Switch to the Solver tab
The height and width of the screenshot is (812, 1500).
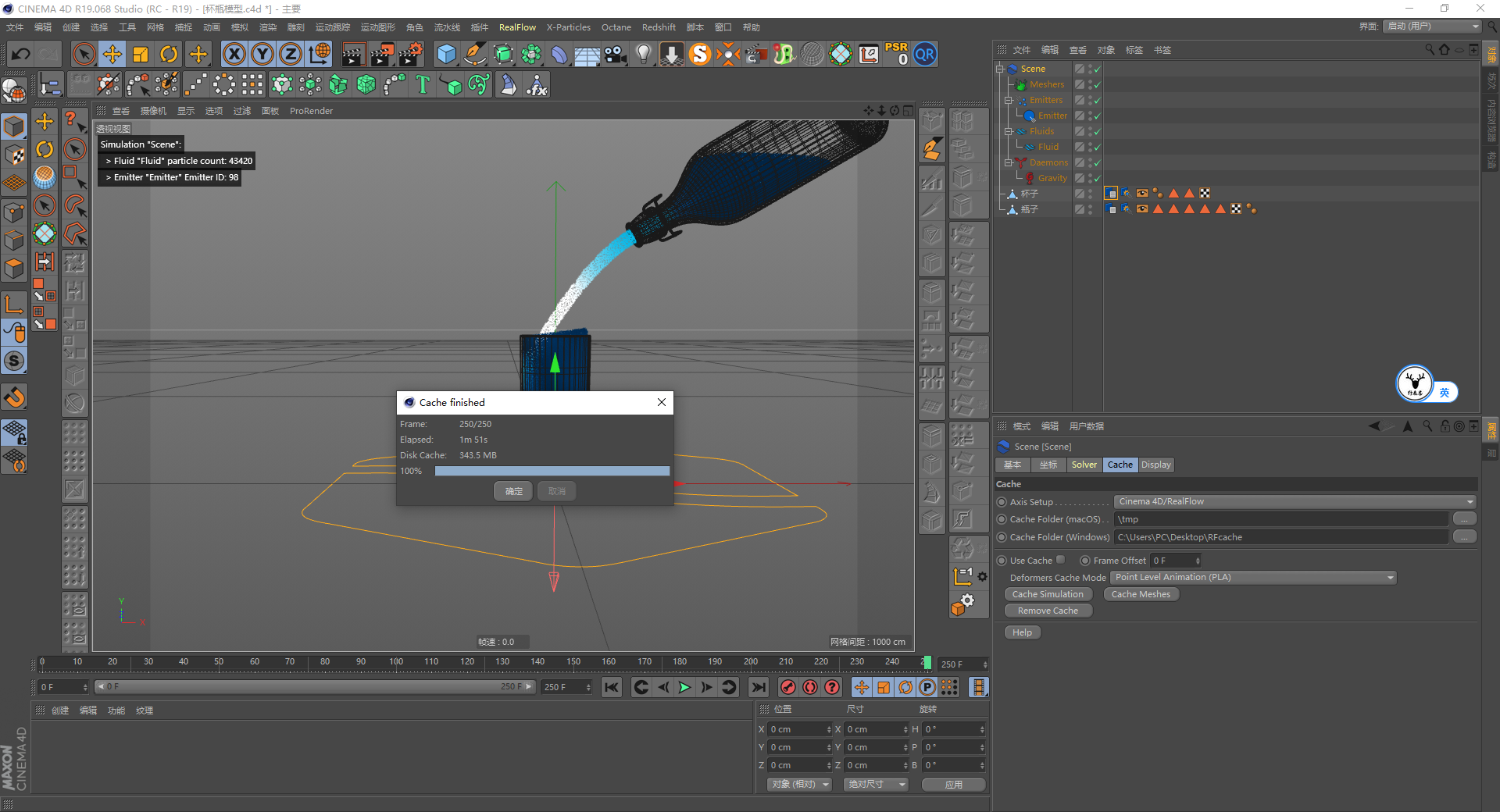pos(1084,465)
